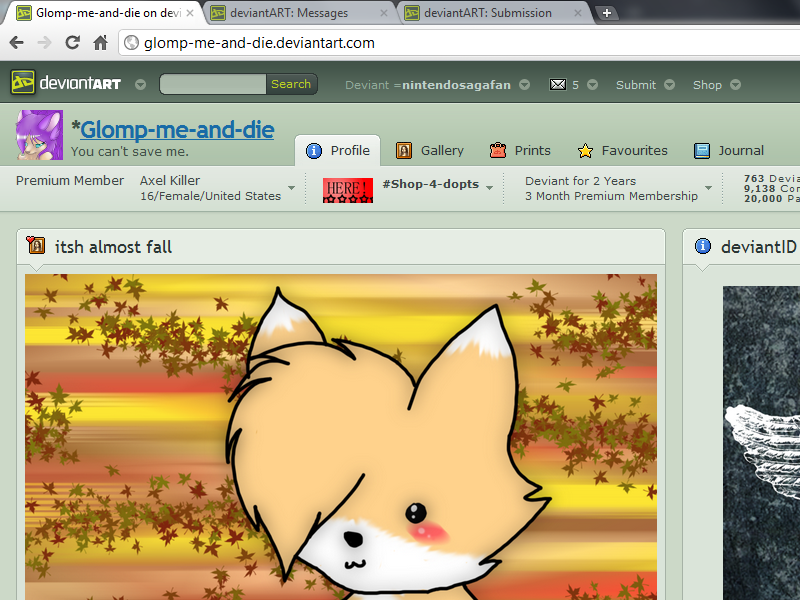Click the Glomp-me-and-die avatar image
The image size is (800, 600).
[x=40, y=135]
